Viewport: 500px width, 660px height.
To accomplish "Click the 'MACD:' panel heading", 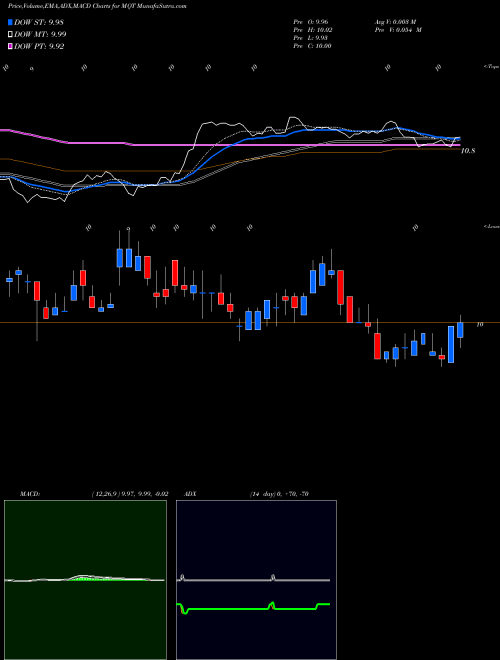I will (x=30, y=494).
